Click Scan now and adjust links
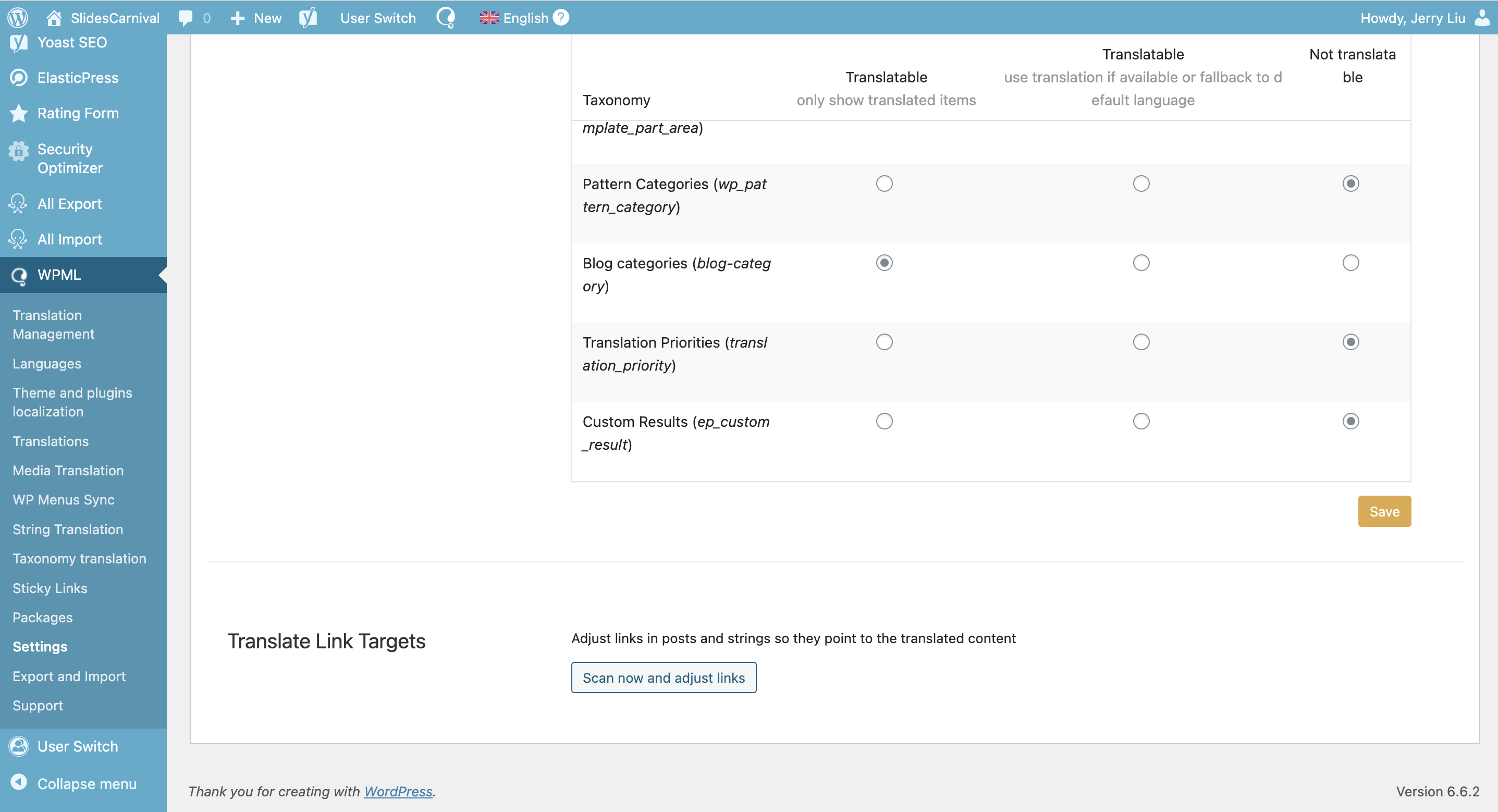Viewport: 1498px width, 812px height. pyautogui.click(x=663, y=678)
